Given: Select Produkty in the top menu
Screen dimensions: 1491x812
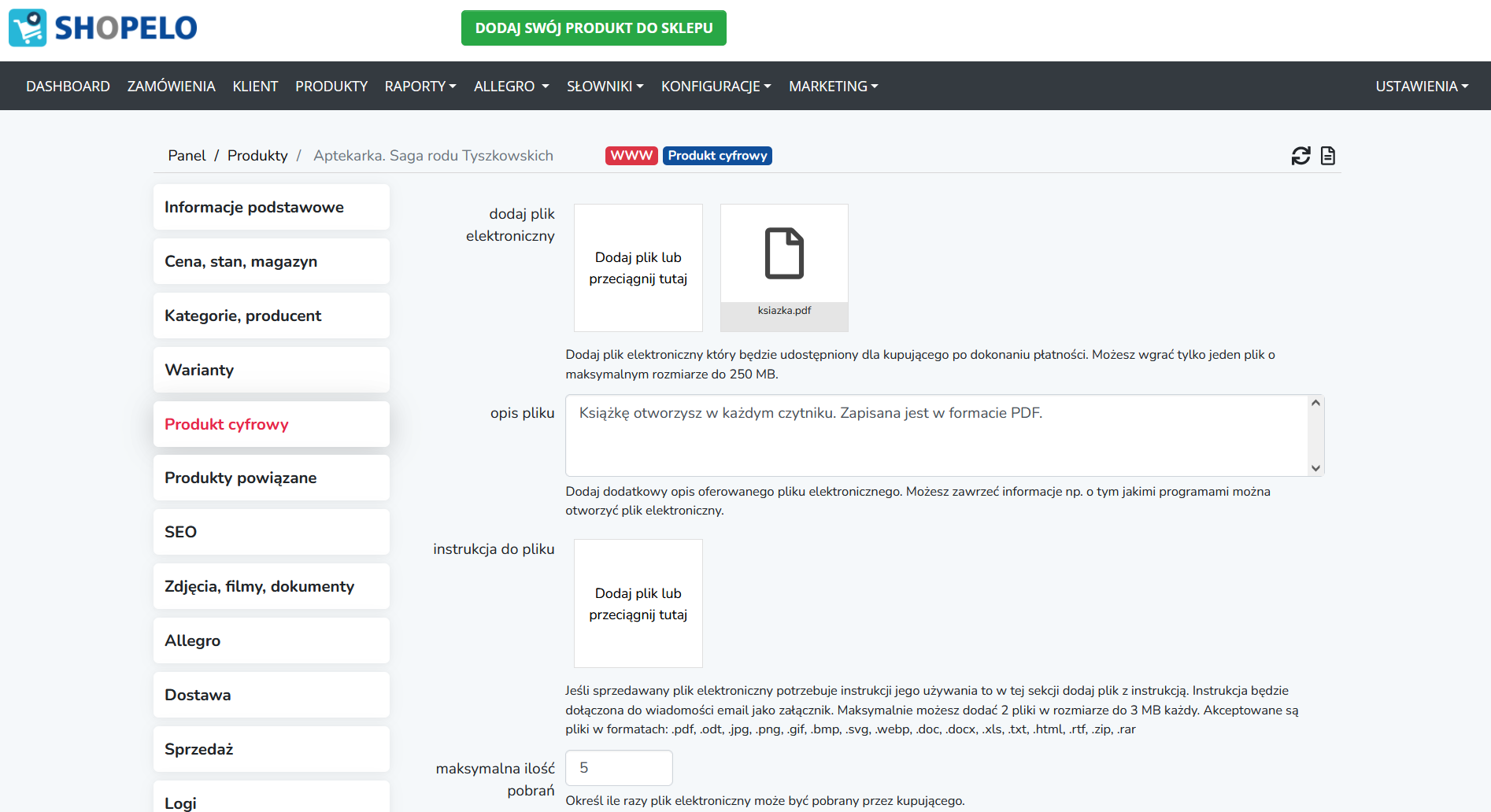Looking at the screenshot, I should pos(331,87).
